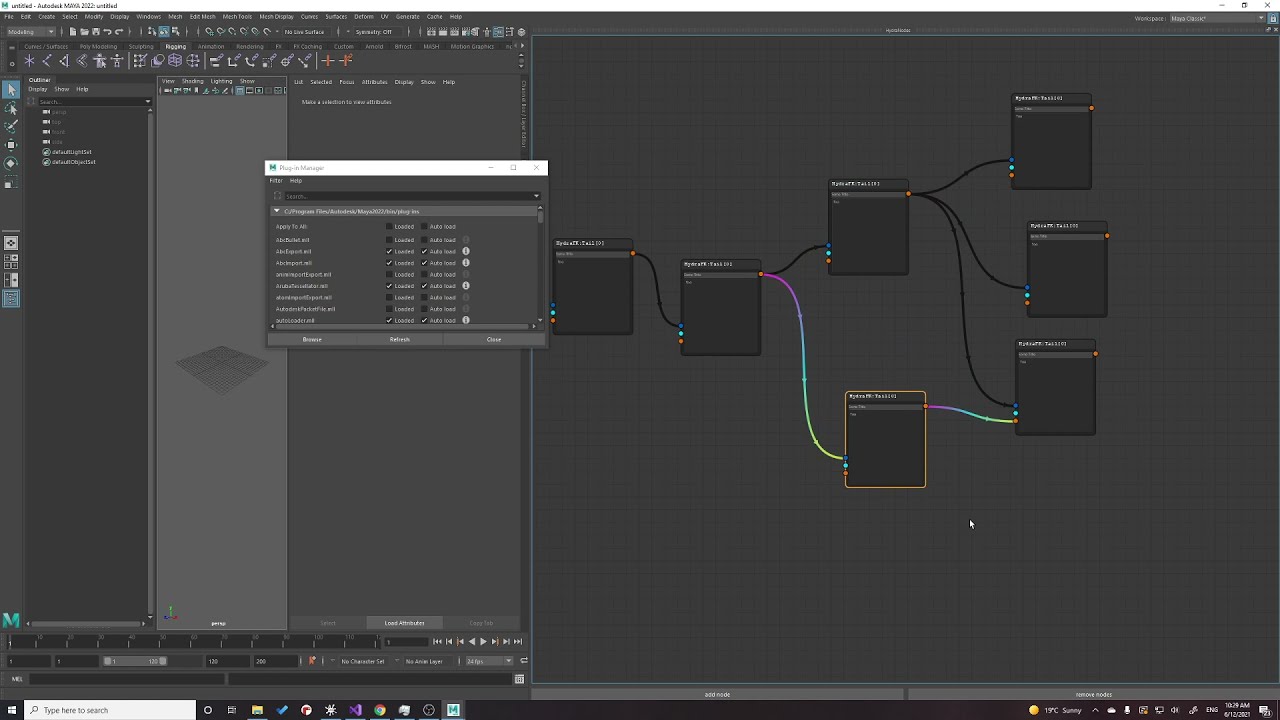
Task: Click the Undo arrow in the status line
Action: point(107,32)
